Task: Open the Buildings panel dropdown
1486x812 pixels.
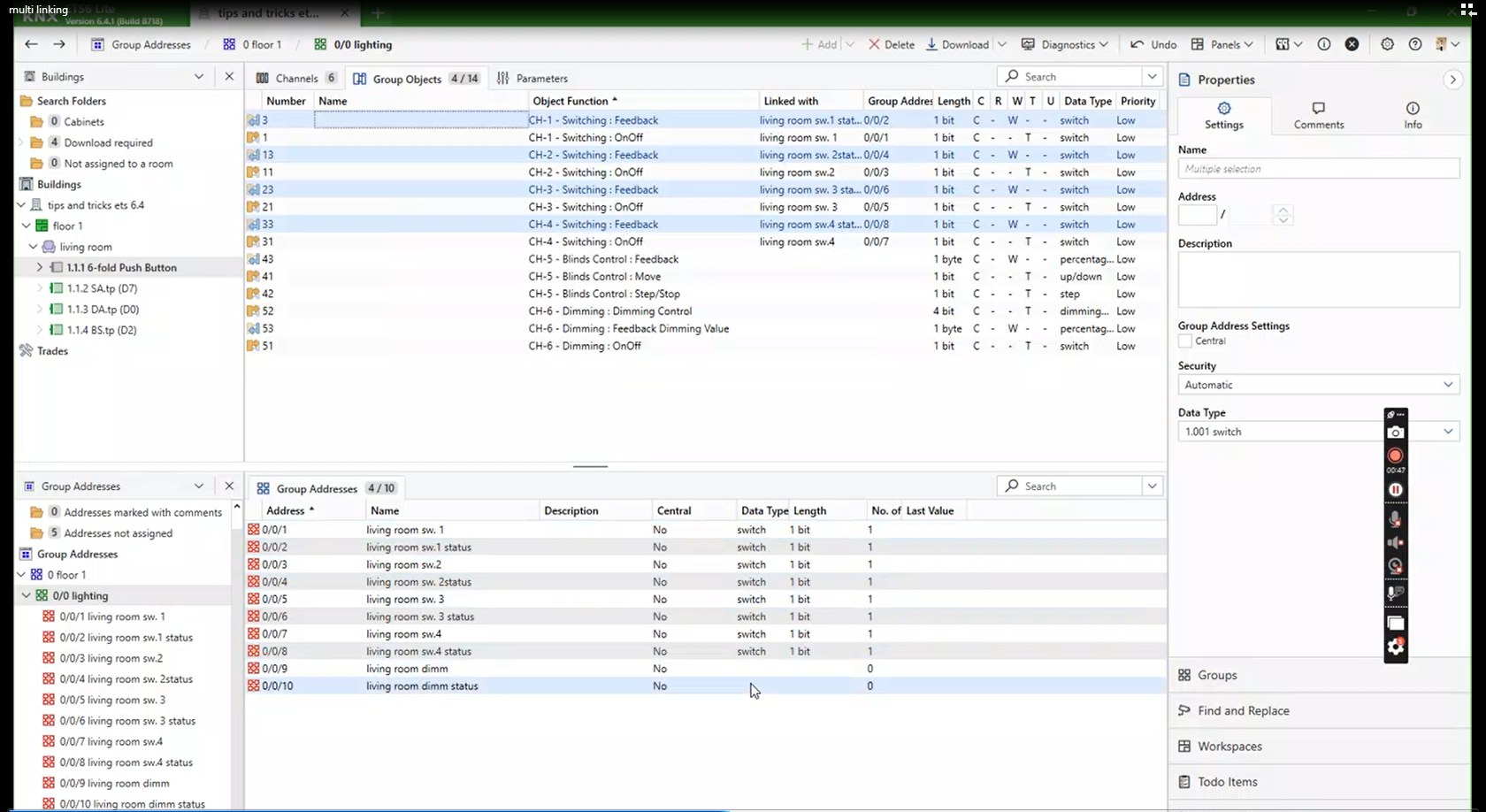Action: coord(199,77)
